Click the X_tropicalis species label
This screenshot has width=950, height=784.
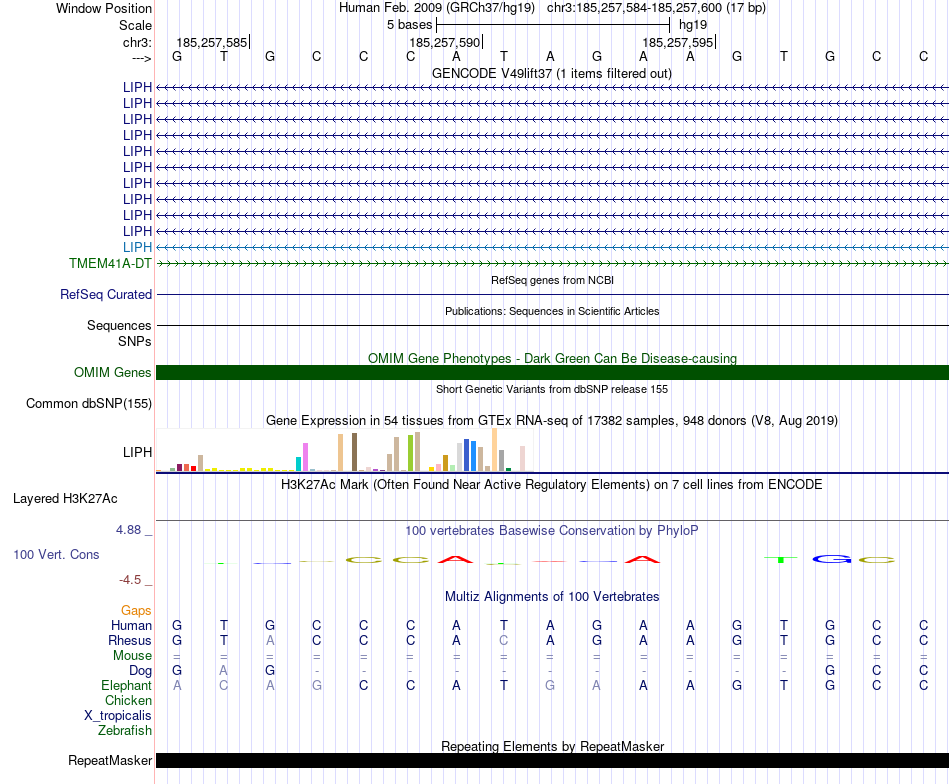(118, 716)
